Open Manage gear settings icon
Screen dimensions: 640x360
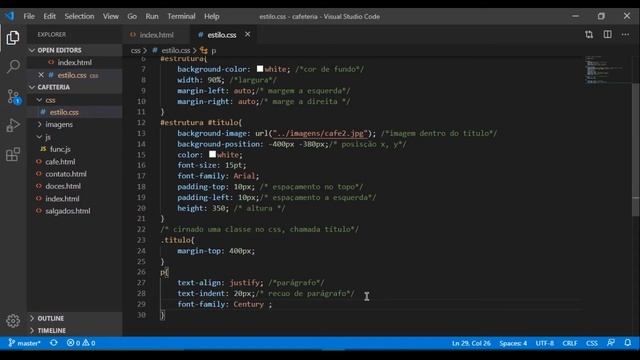tap(13, 321)
